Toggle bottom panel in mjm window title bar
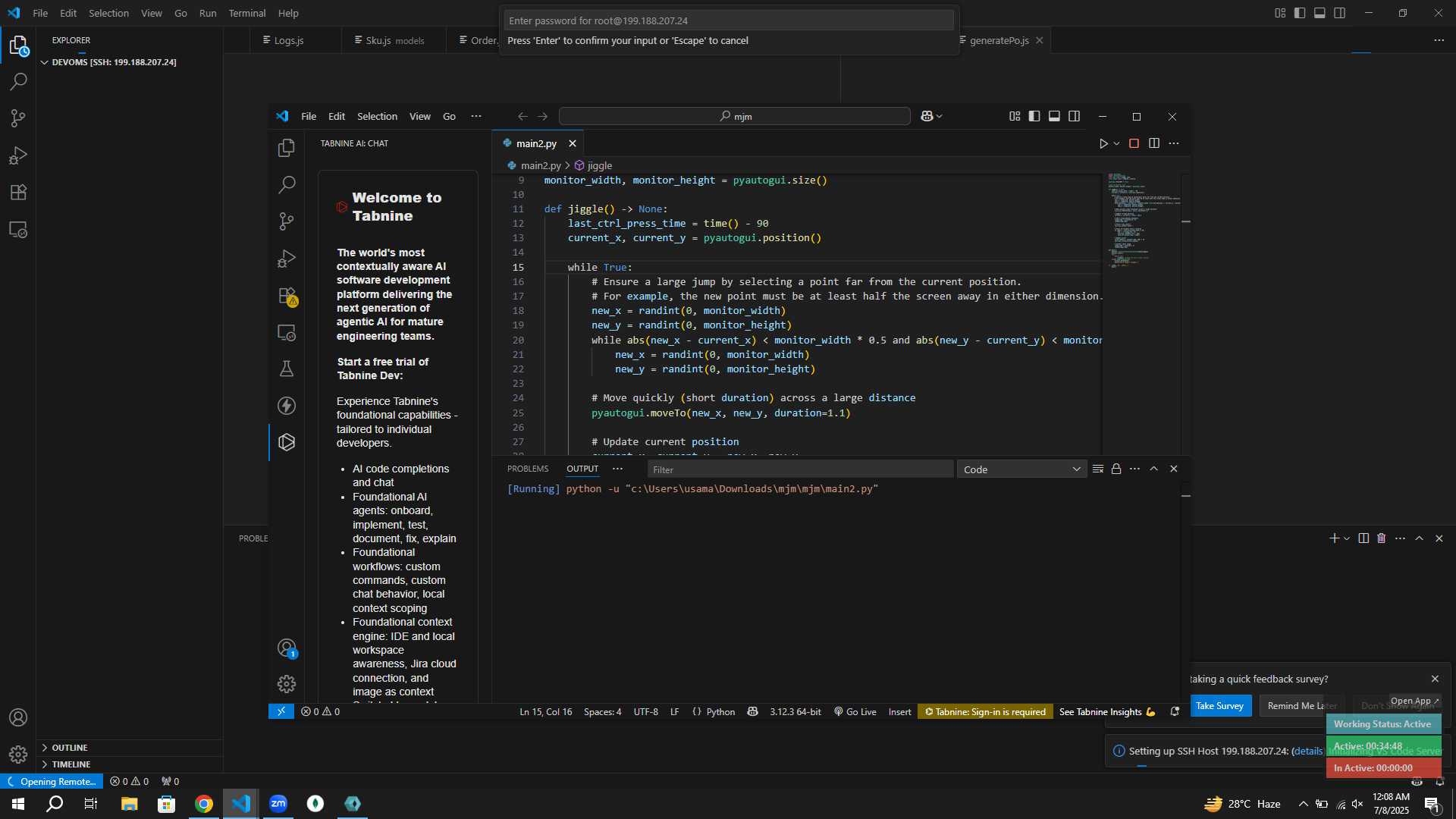Screen dimensions: 1456x819 (1054, 116)
